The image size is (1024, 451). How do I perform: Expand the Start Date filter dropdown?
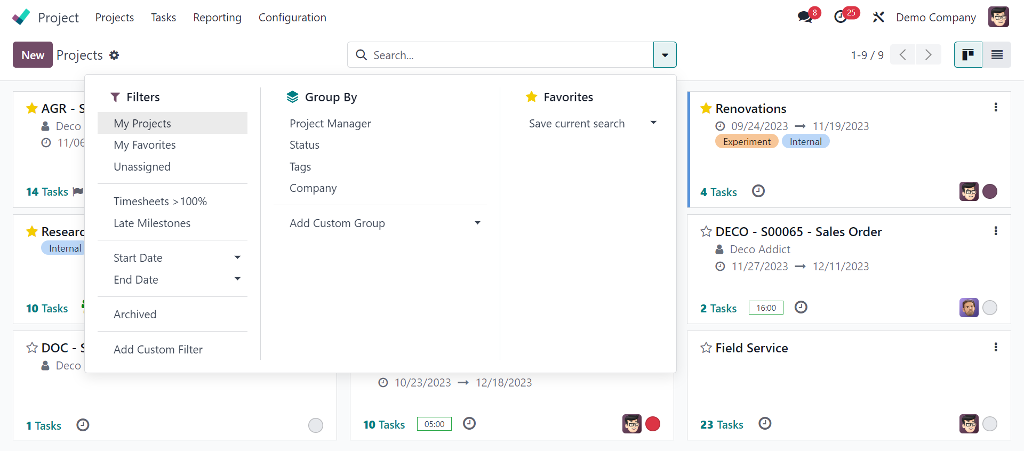(237, 258)
